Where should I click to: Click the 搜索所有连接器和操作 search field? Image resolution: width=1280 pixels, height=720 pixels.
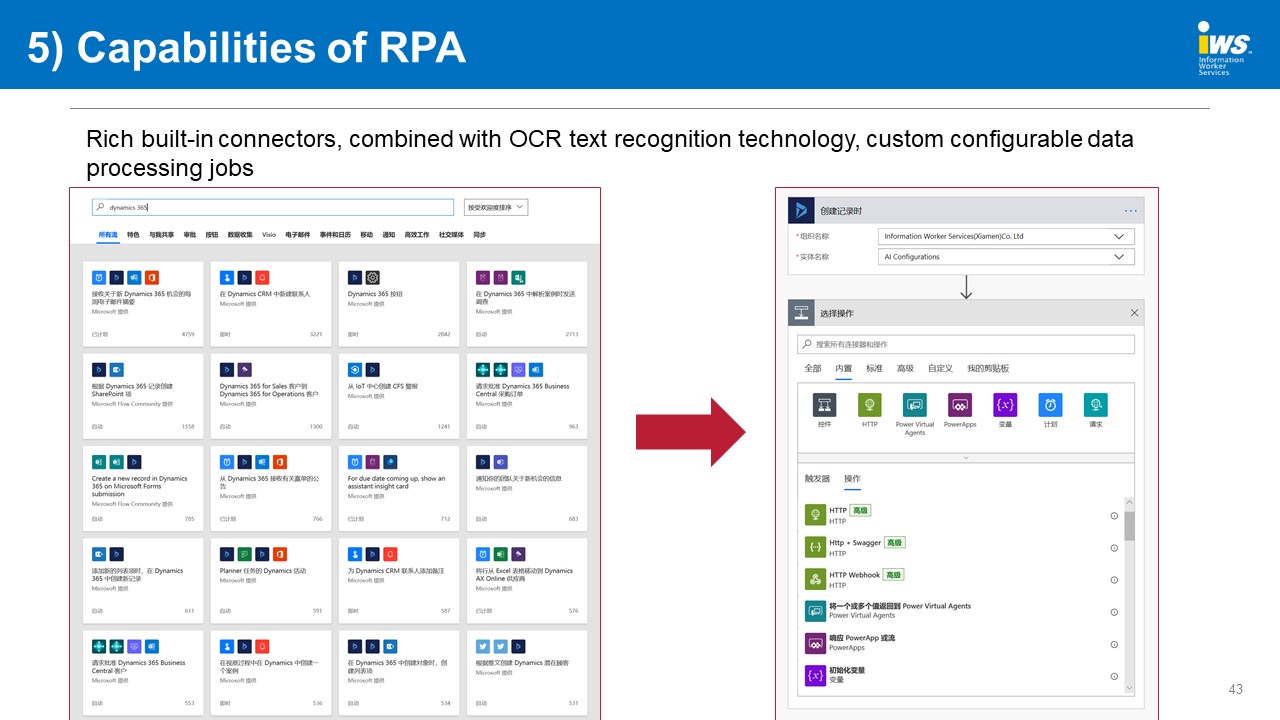(x=966, y=344)
